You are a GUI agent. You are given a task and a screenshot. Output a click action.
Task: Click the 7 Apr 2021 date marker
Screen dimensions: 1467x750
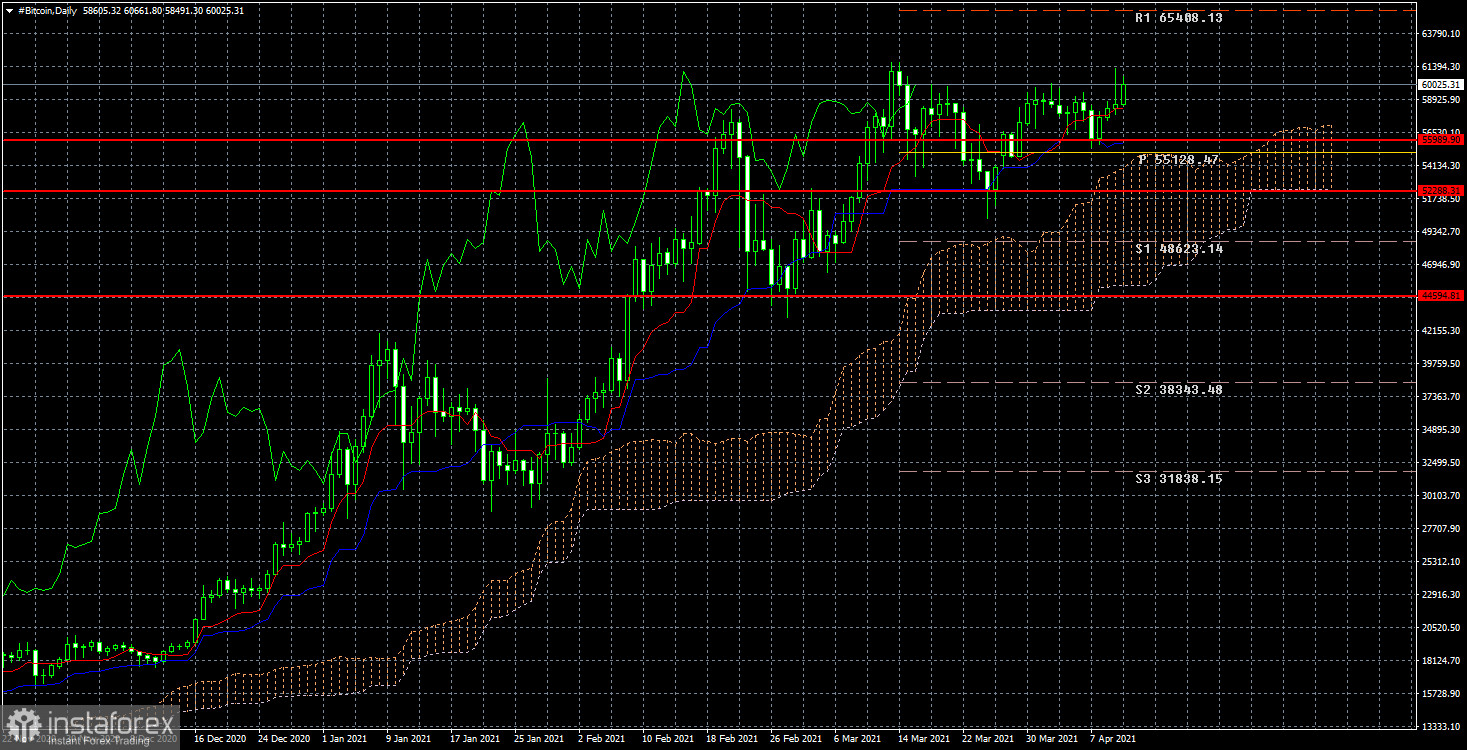pyautogui.click(x=1112, y=739)
